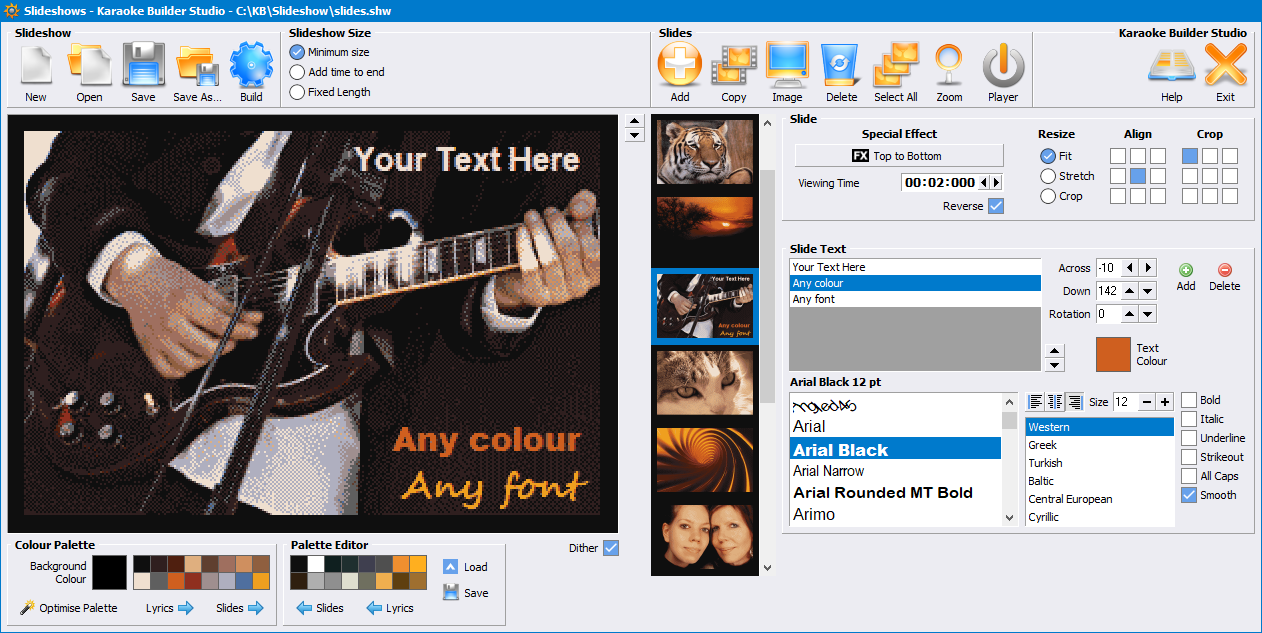Click the Optimise Palette button
This screenshot has width=1262, height=633.
pos(69,608)
